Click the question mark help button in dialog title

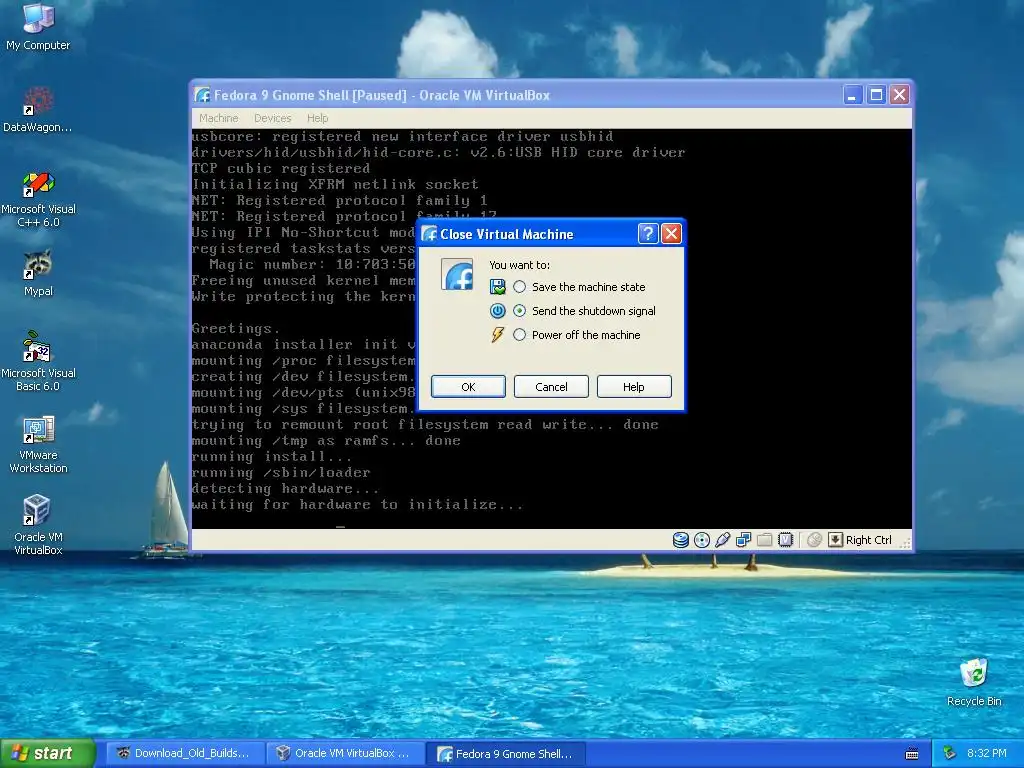click(x=647, y=234)
